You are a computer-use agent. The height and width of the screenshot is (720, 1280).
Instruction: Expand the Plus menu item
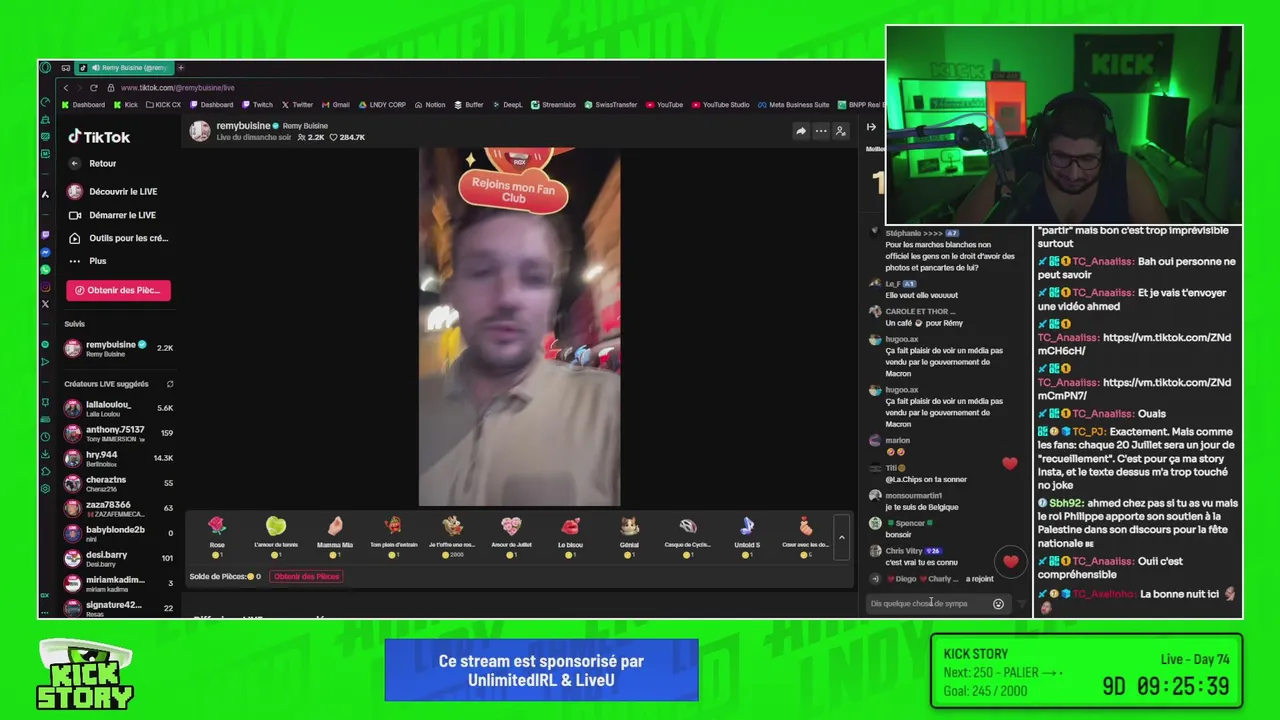point(86,261)
